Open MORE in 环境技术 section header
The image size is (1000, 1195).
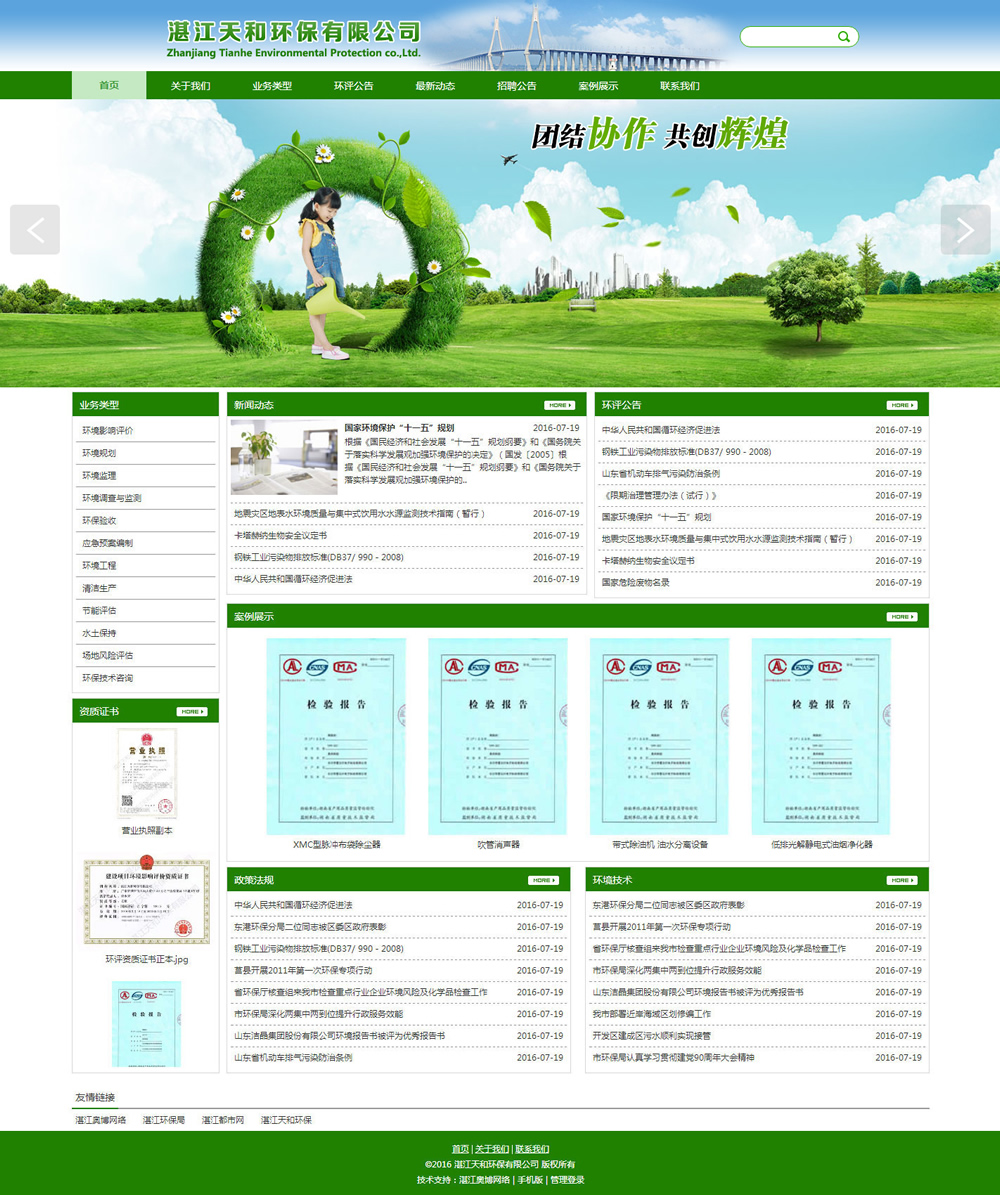pos(901,880)
